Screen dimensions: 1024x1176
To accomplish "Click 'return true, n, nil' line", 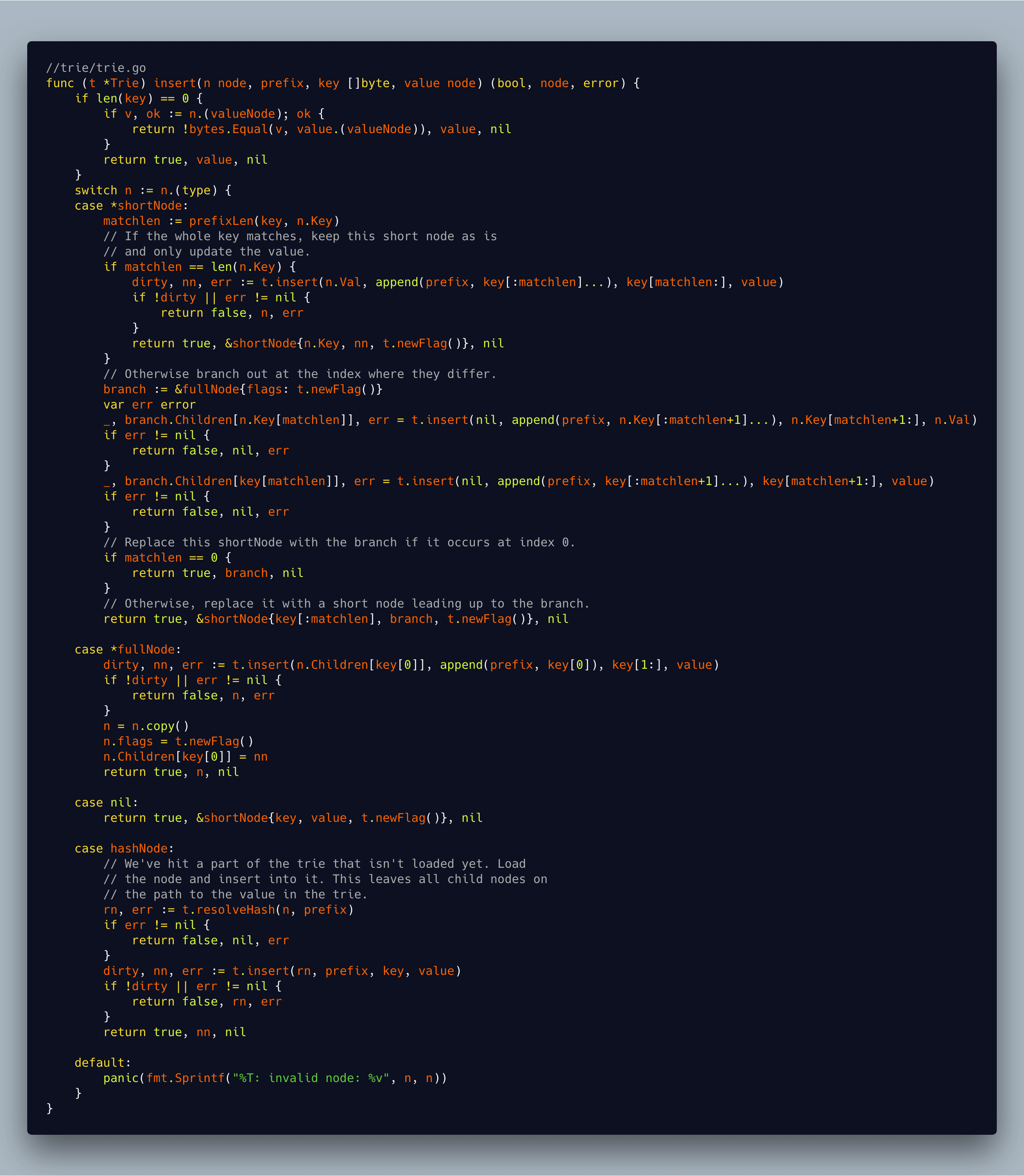I will (171, 773).
